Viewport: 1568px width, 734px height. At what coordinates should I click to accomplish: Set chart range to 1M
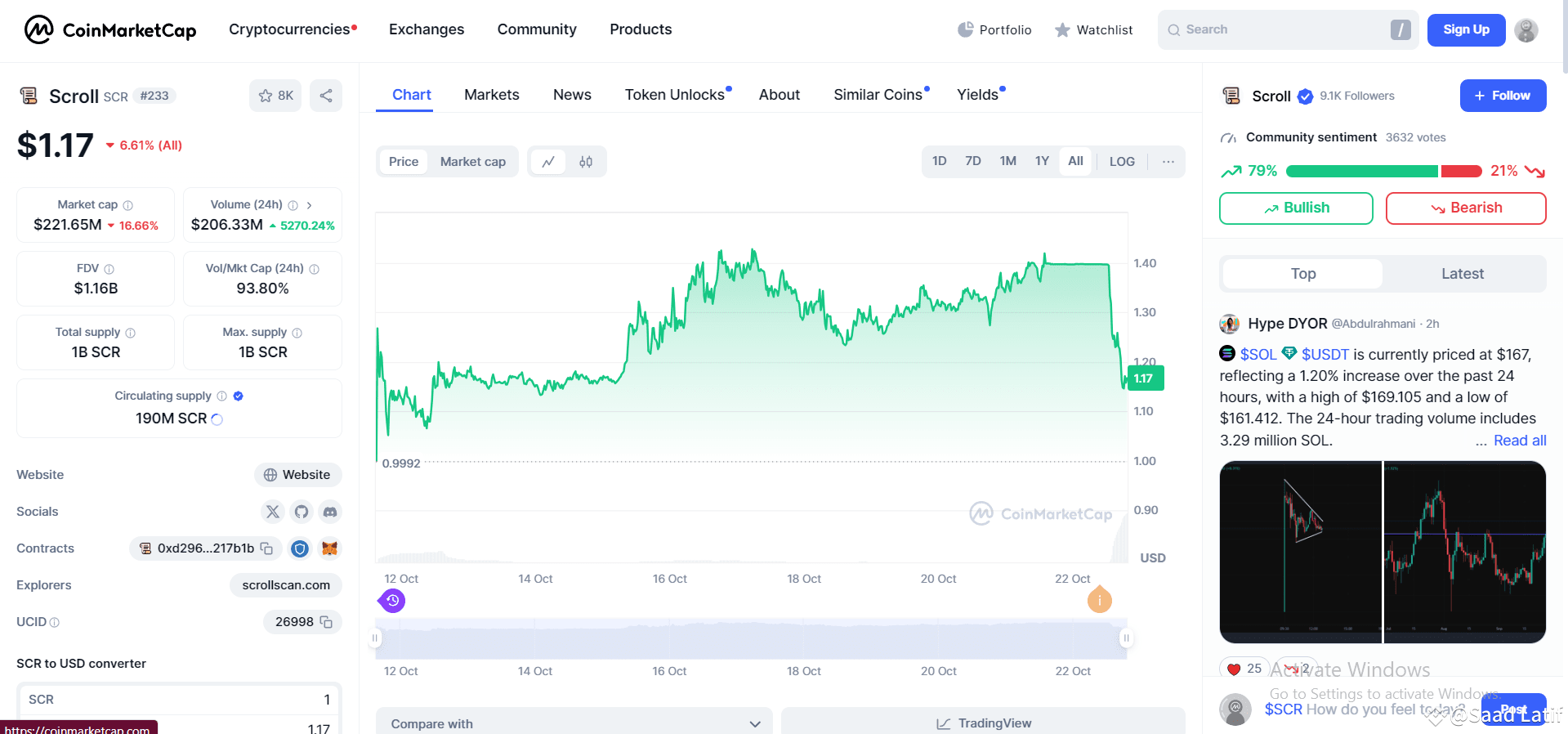point(1008,162)
